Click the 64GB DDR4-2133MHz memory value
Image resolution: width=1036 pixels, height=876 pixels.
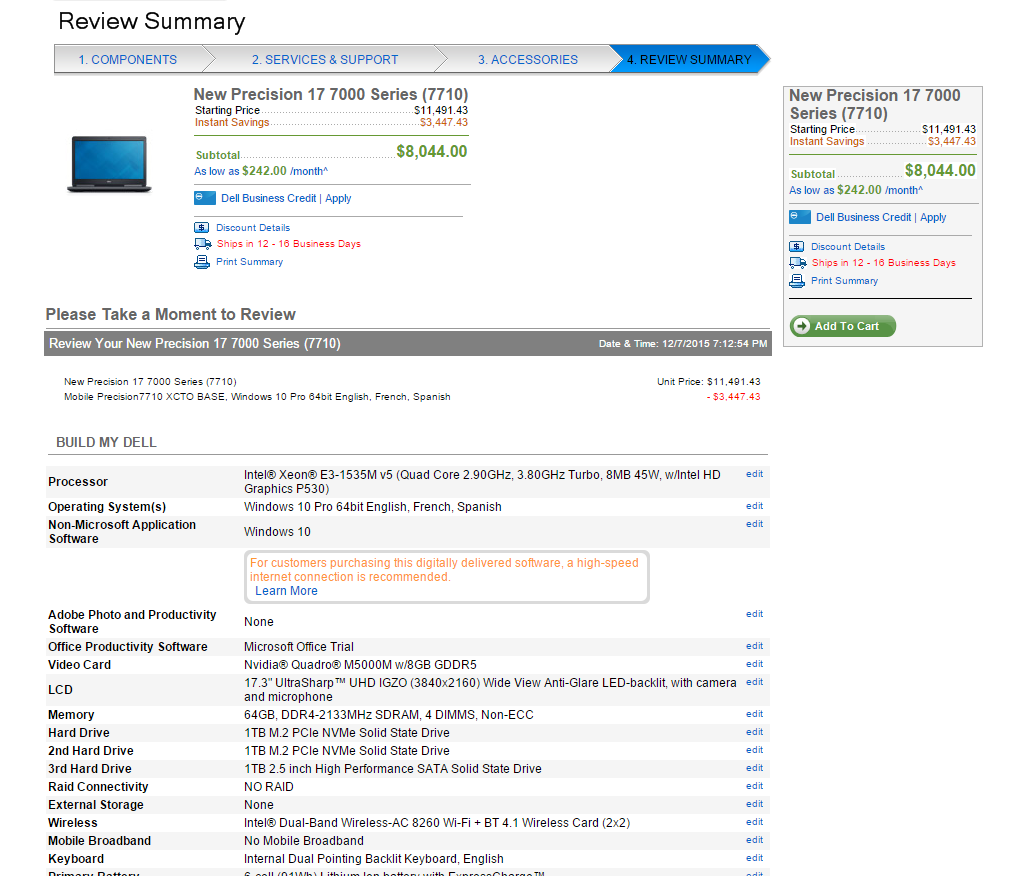(388, 715)
